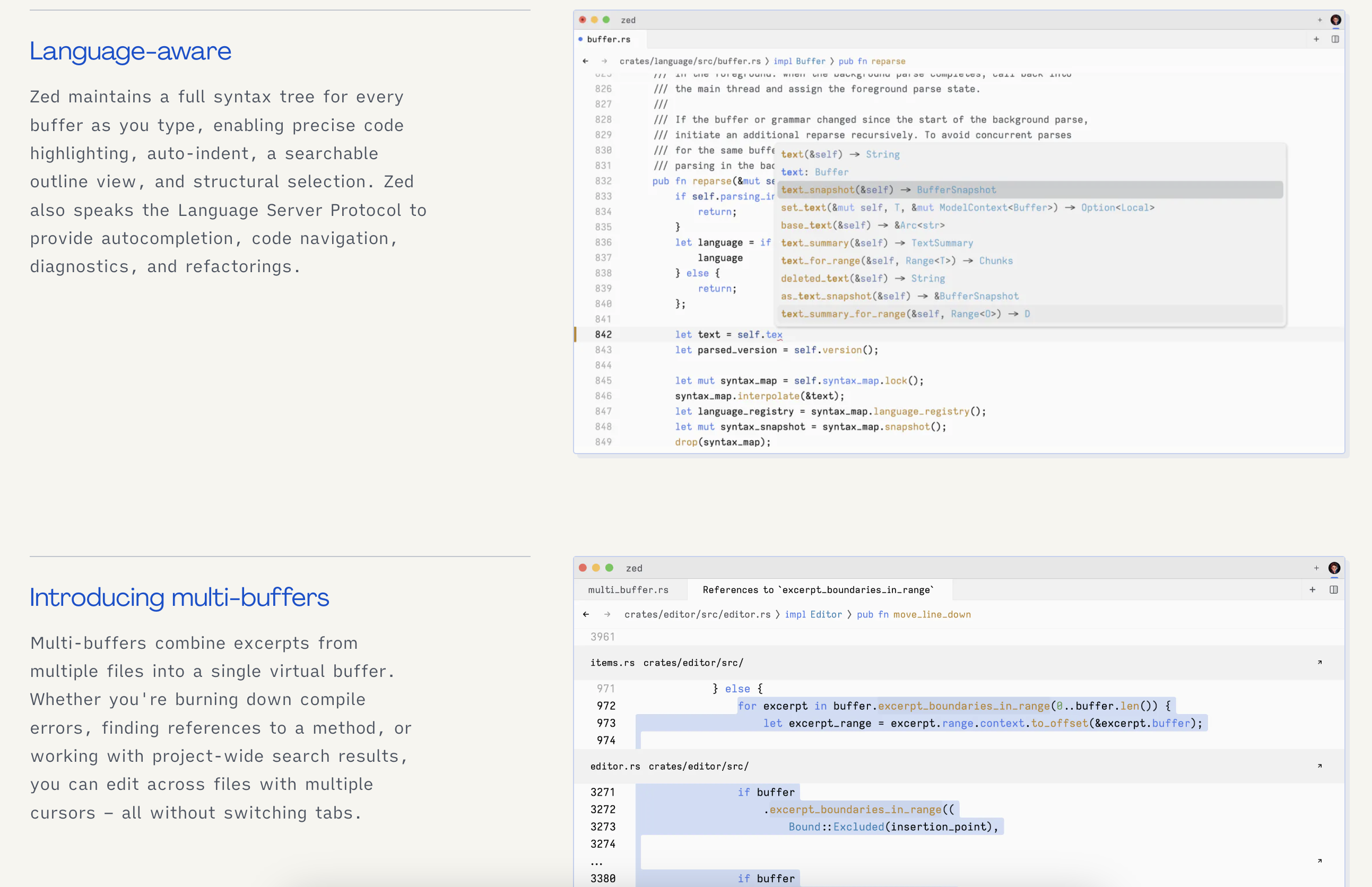Click Bound::Excluded(insertion_point) on line 3273
Screen dimensions: 1372x887
890,827
